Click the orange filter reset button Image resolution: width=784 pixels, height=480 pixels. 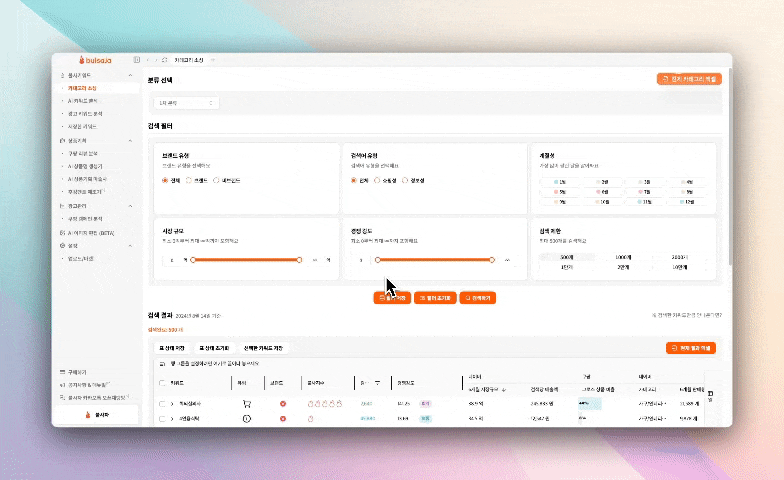(x=435, y=298)
